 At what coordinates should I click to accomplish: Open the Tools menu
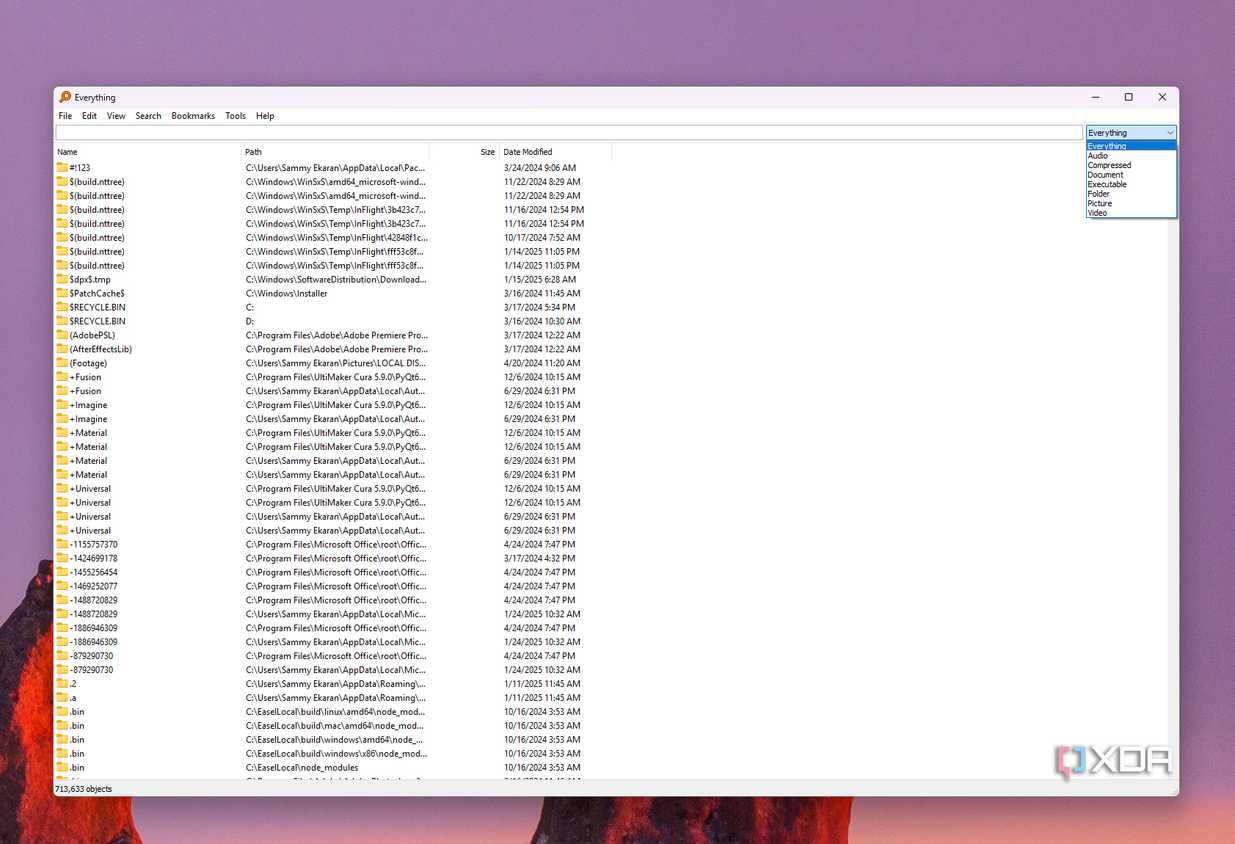235,116
